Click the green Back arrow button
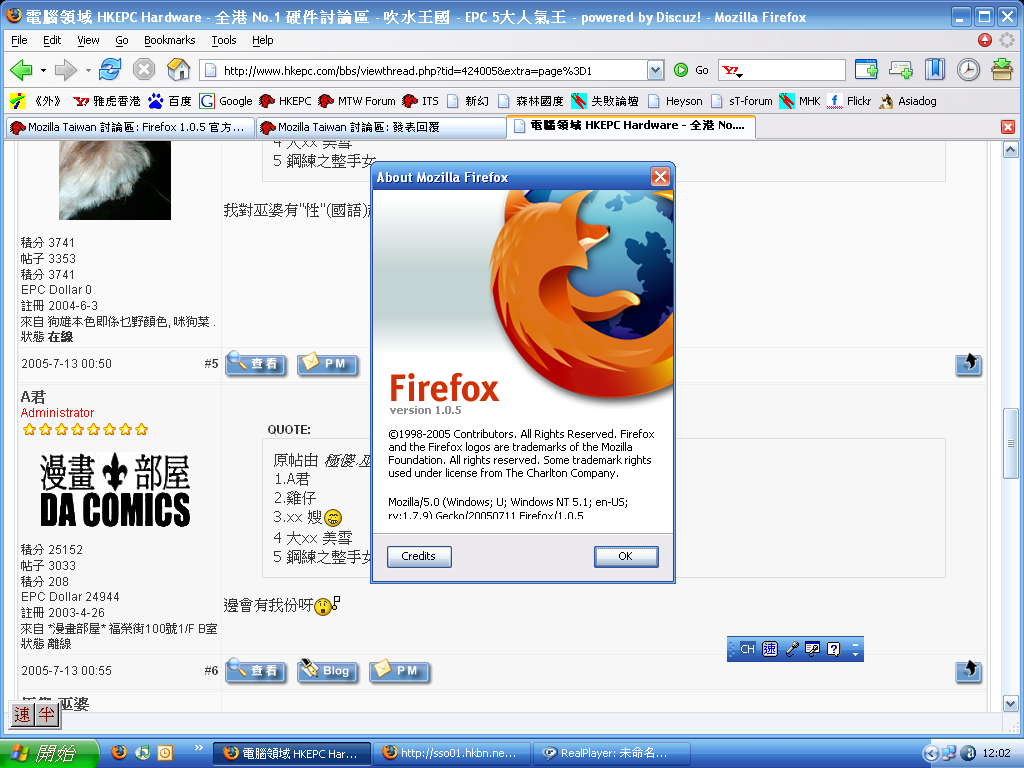The height and width of the screenshot is (768, 1024). tap(21, 70)
